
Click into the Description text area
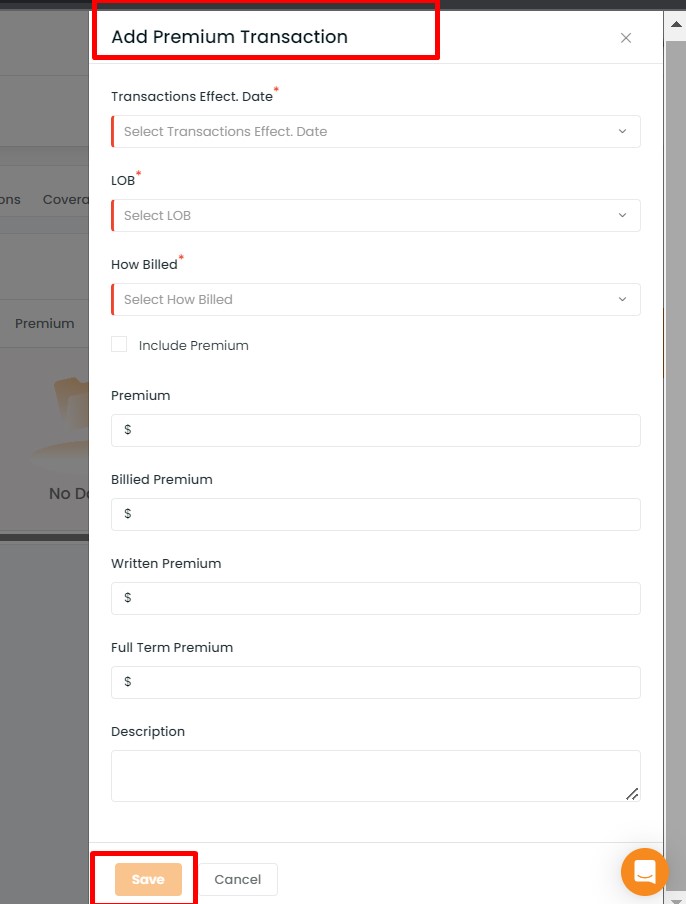click(x=375, y=775)
